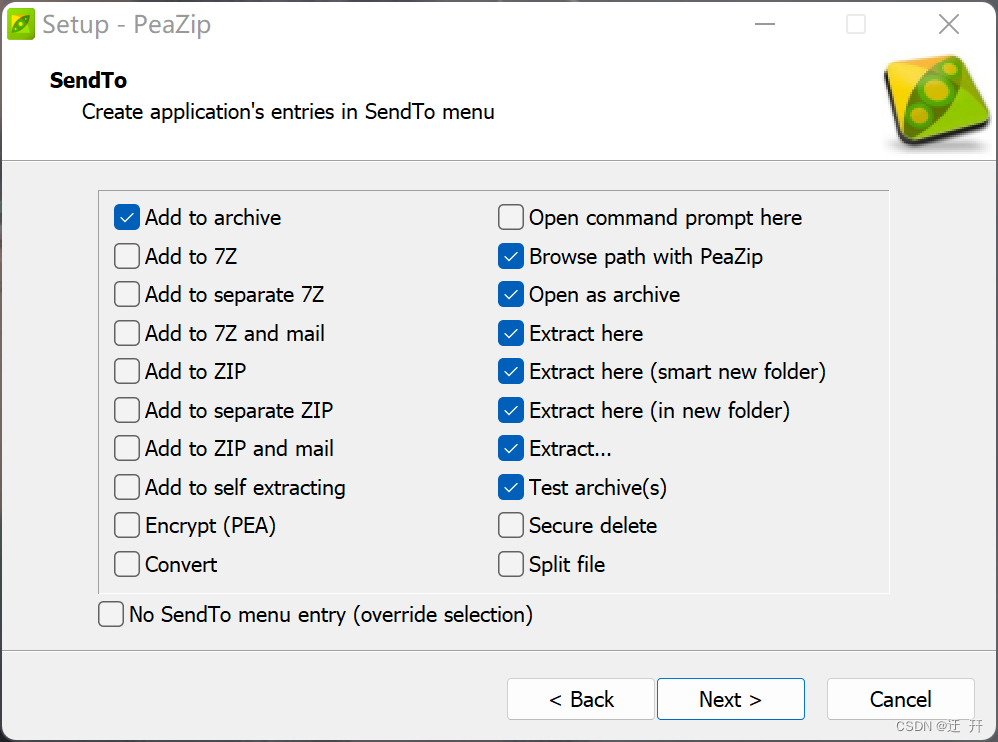Check Add to ZIP and mail
The image size is (998, 742).
[x=126, y=448]
